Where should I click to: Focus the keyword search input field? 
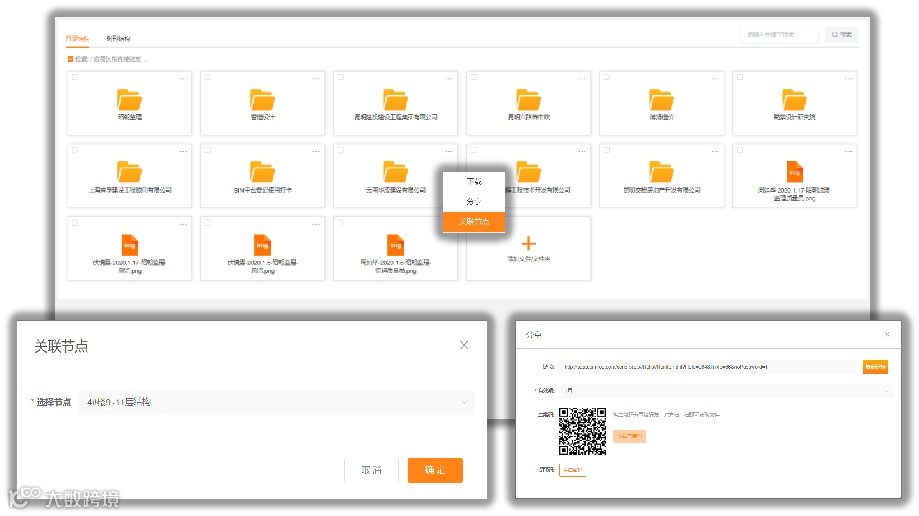779,35
